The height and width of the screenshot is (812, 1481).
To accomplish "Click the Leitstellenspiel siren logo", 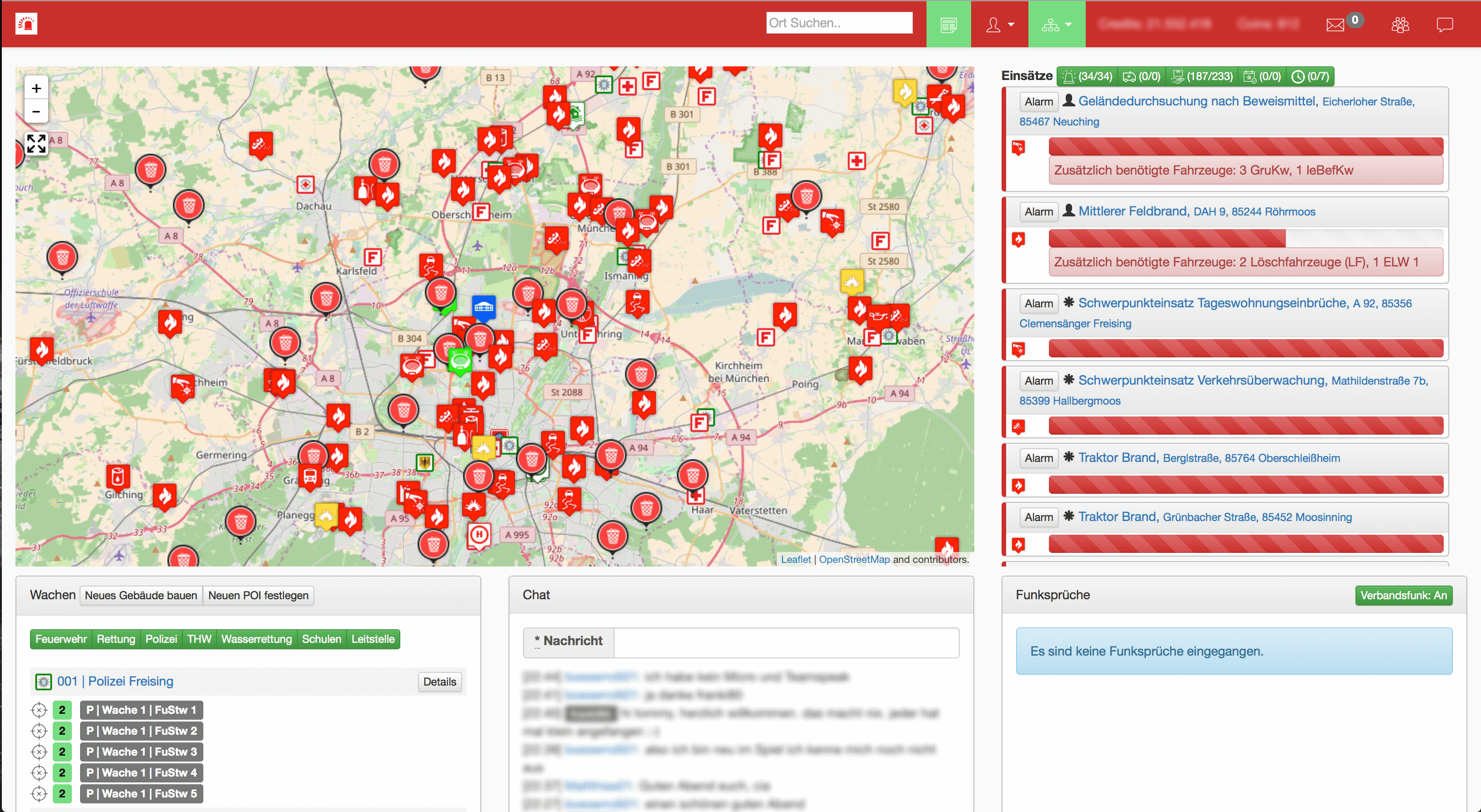I will coord(26,24).
